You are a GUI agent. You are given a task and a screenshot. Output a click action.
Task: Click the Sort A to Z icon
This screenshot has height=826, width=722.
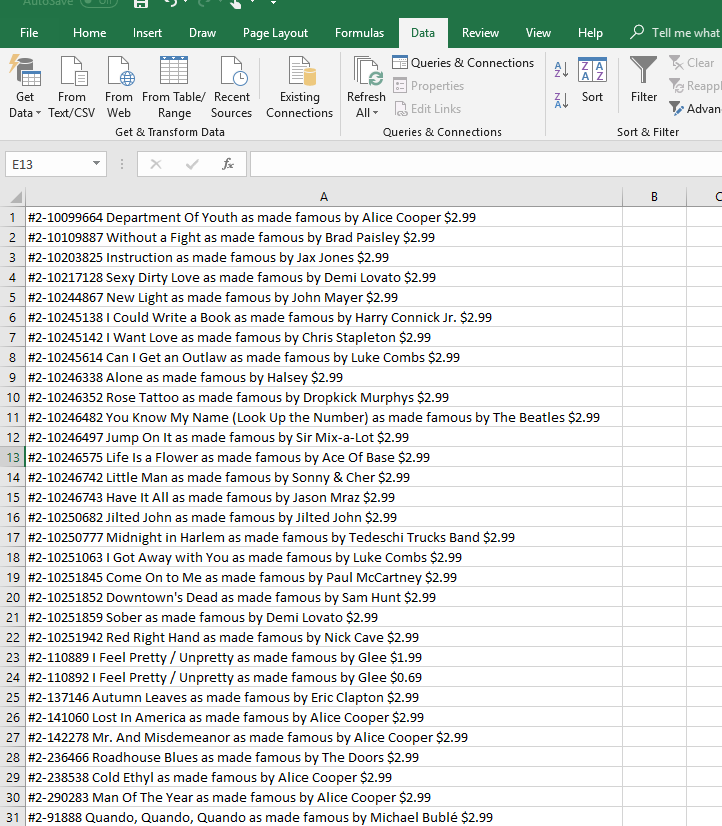(561, 70)
